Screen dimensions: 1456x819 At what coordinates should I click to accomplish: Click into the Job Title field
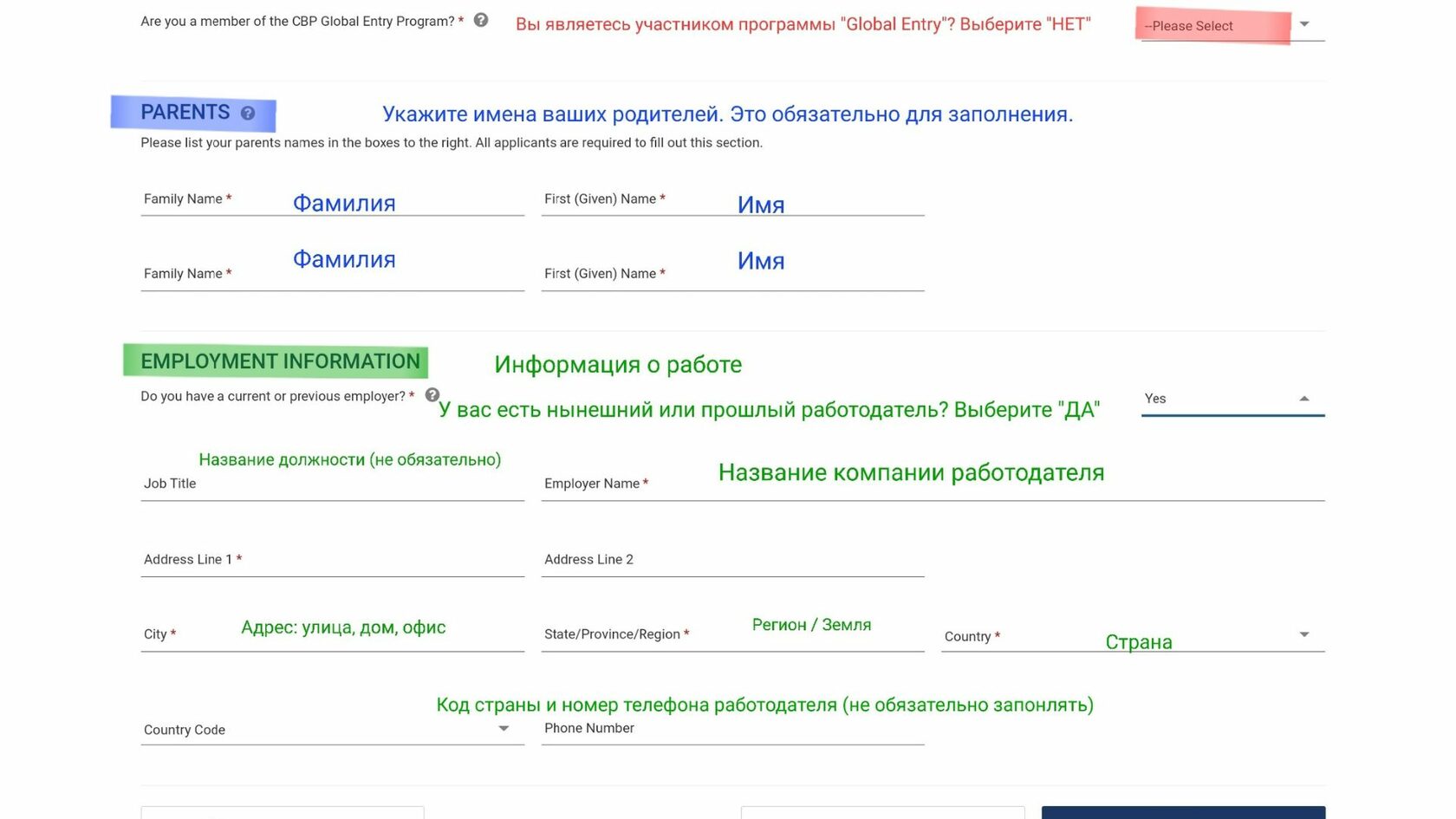click(x=332, y=484)
